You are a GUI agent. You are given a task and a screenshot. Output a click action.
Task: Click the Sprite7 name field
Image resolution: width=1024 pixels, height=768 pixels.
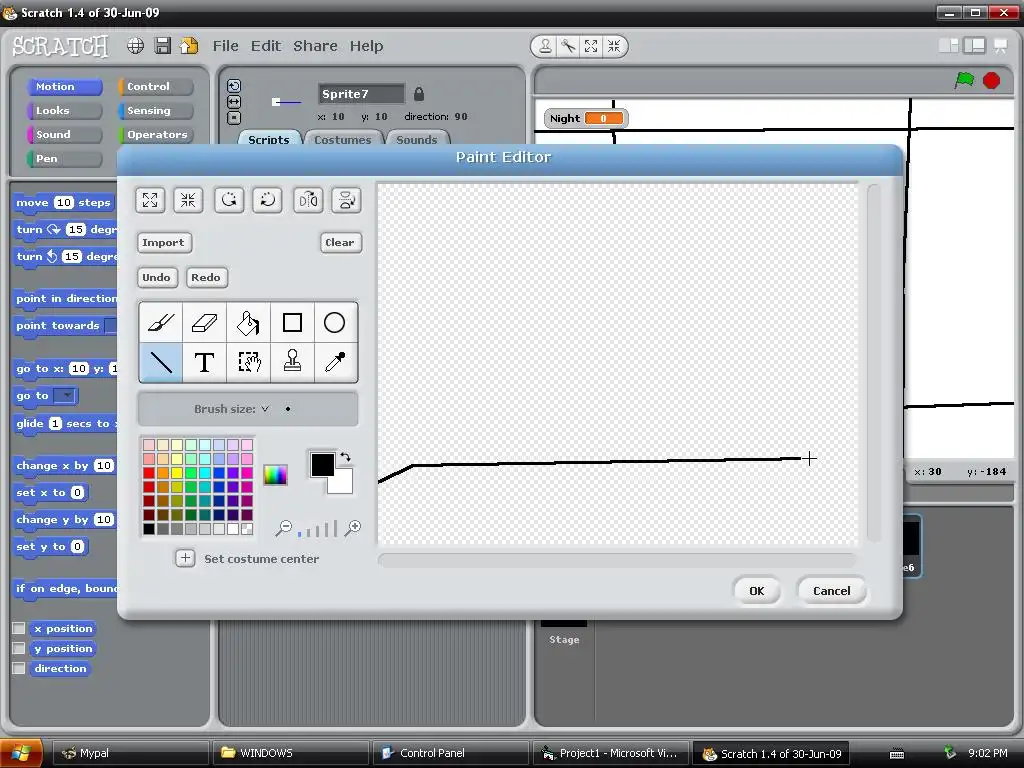click(x=361, y=94)
